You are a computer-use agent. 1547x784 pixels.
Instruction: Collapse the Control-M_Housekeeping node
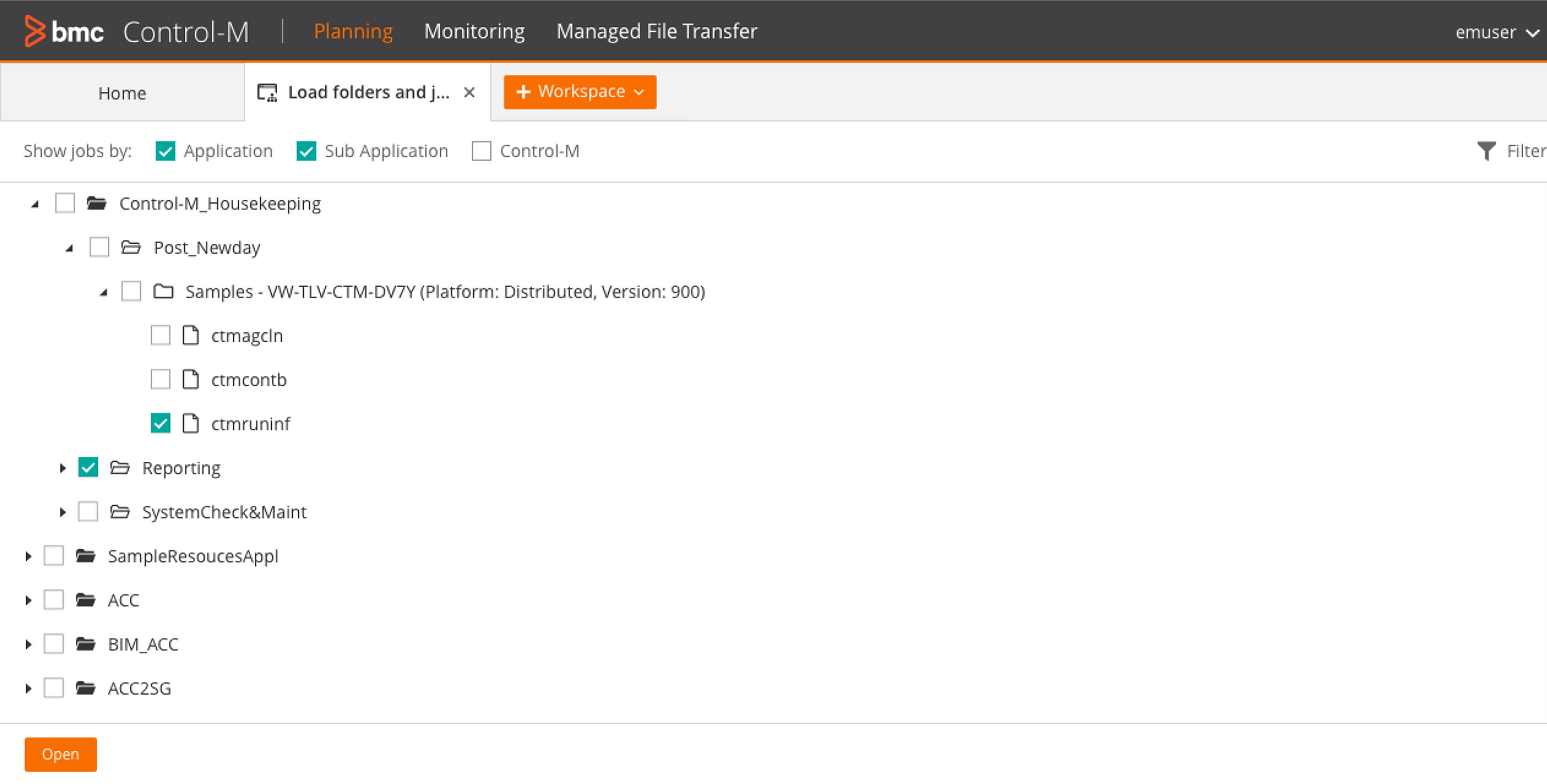click(x=35, y=204)
